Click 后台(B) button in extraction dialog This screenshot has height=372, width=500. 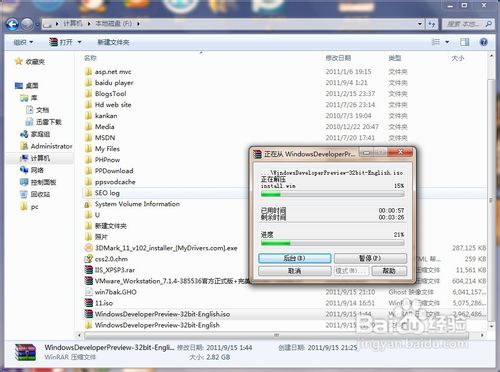point(295,258)
